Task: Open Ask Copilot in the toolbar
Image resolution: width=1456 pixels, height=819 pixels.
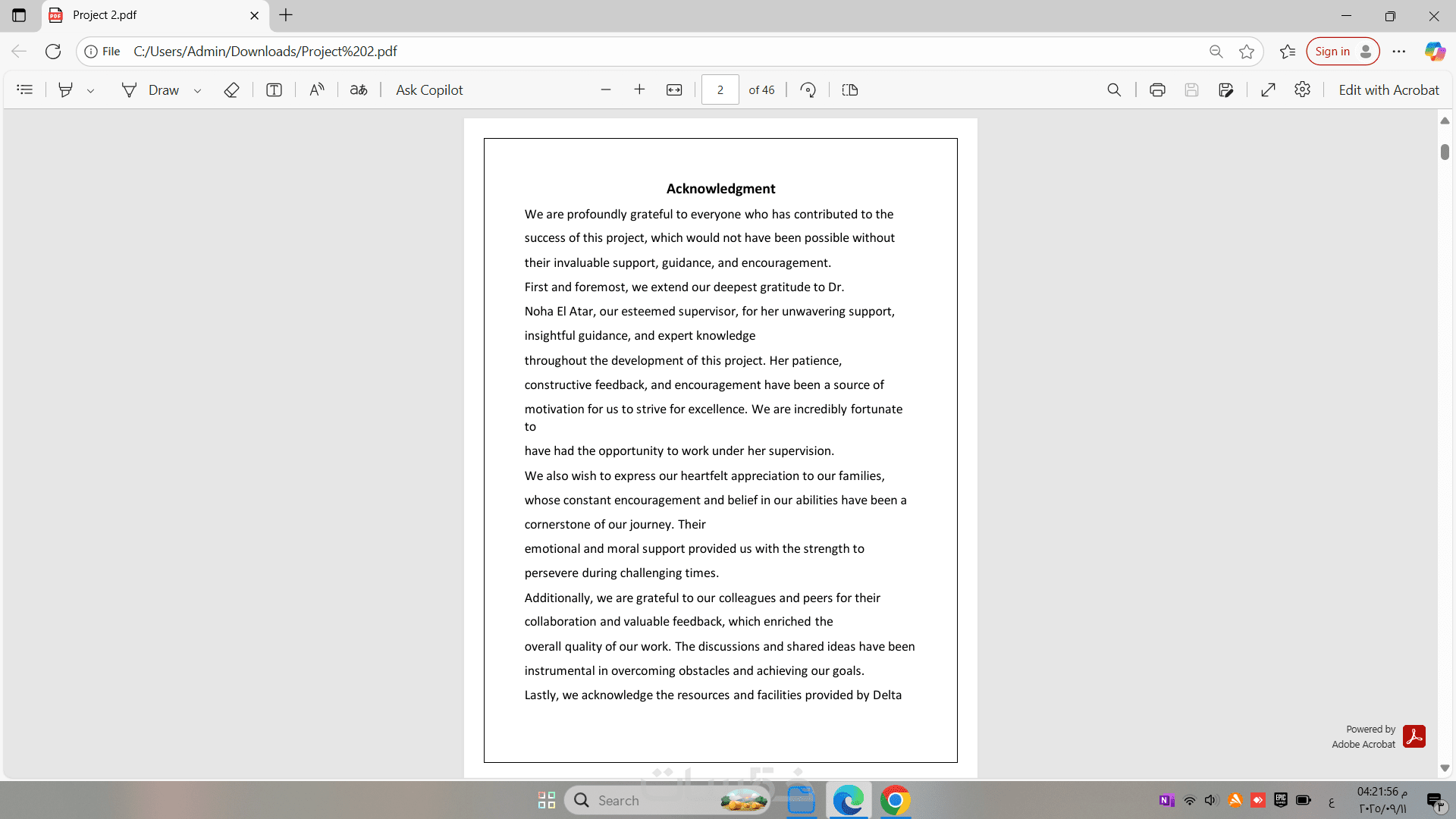Action: click(x=429, y=89)
